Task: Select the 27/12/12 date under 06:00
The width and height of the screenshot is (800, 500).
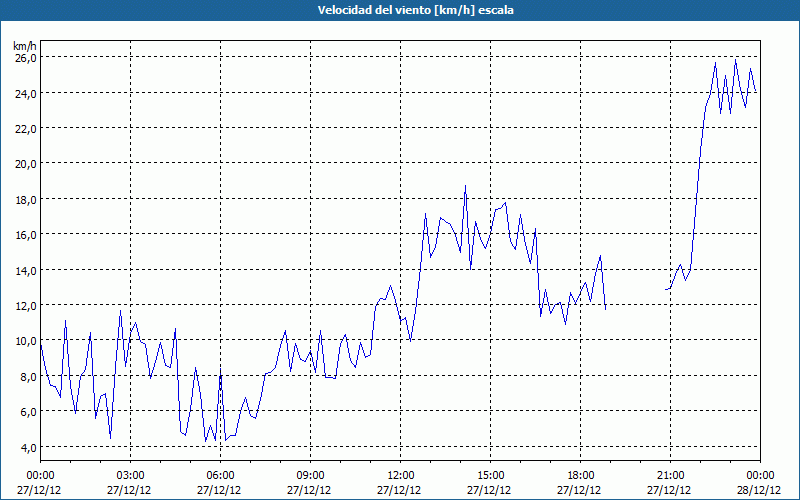Action: click(219, 490)
